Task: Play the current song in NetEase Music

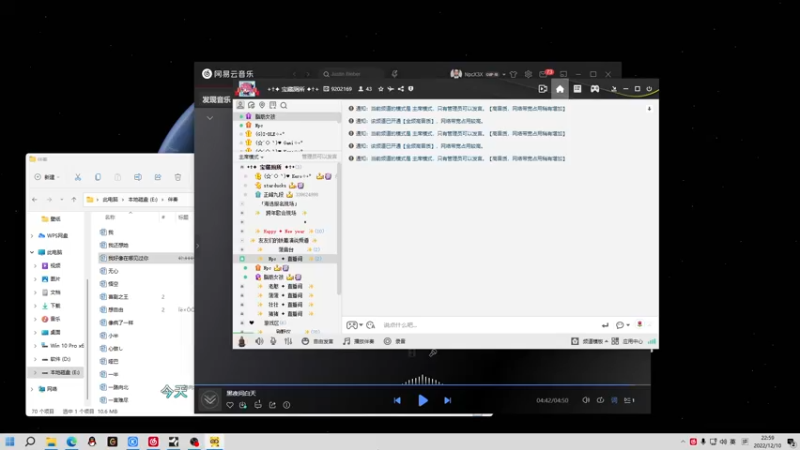Action: (423, 401)
